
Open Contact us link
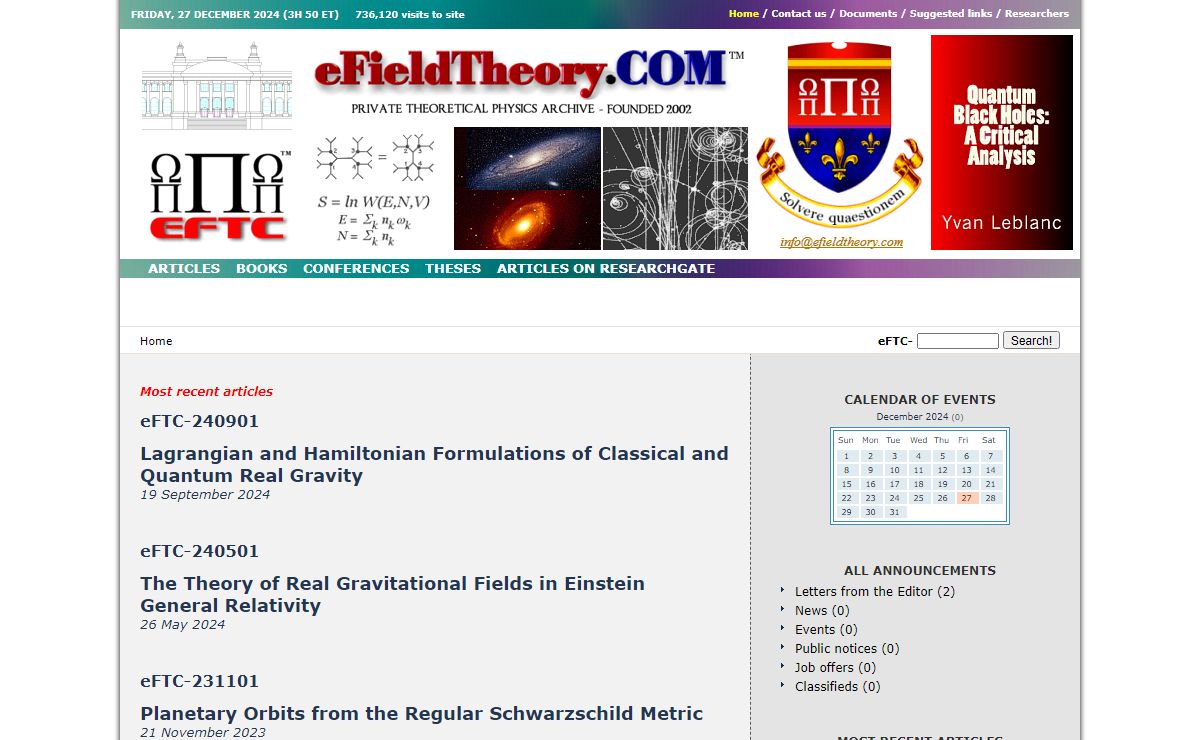pos(799,14)
